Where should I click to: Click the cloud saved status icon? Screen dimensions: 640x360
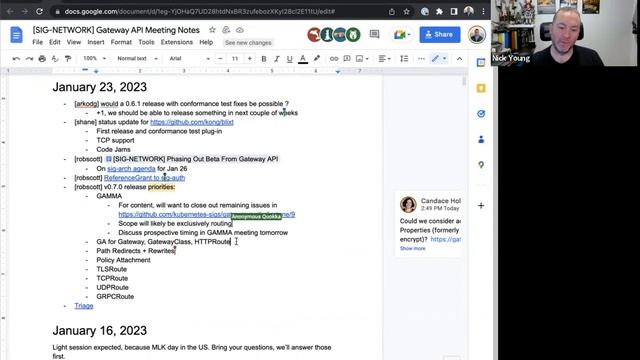(240, 30)
